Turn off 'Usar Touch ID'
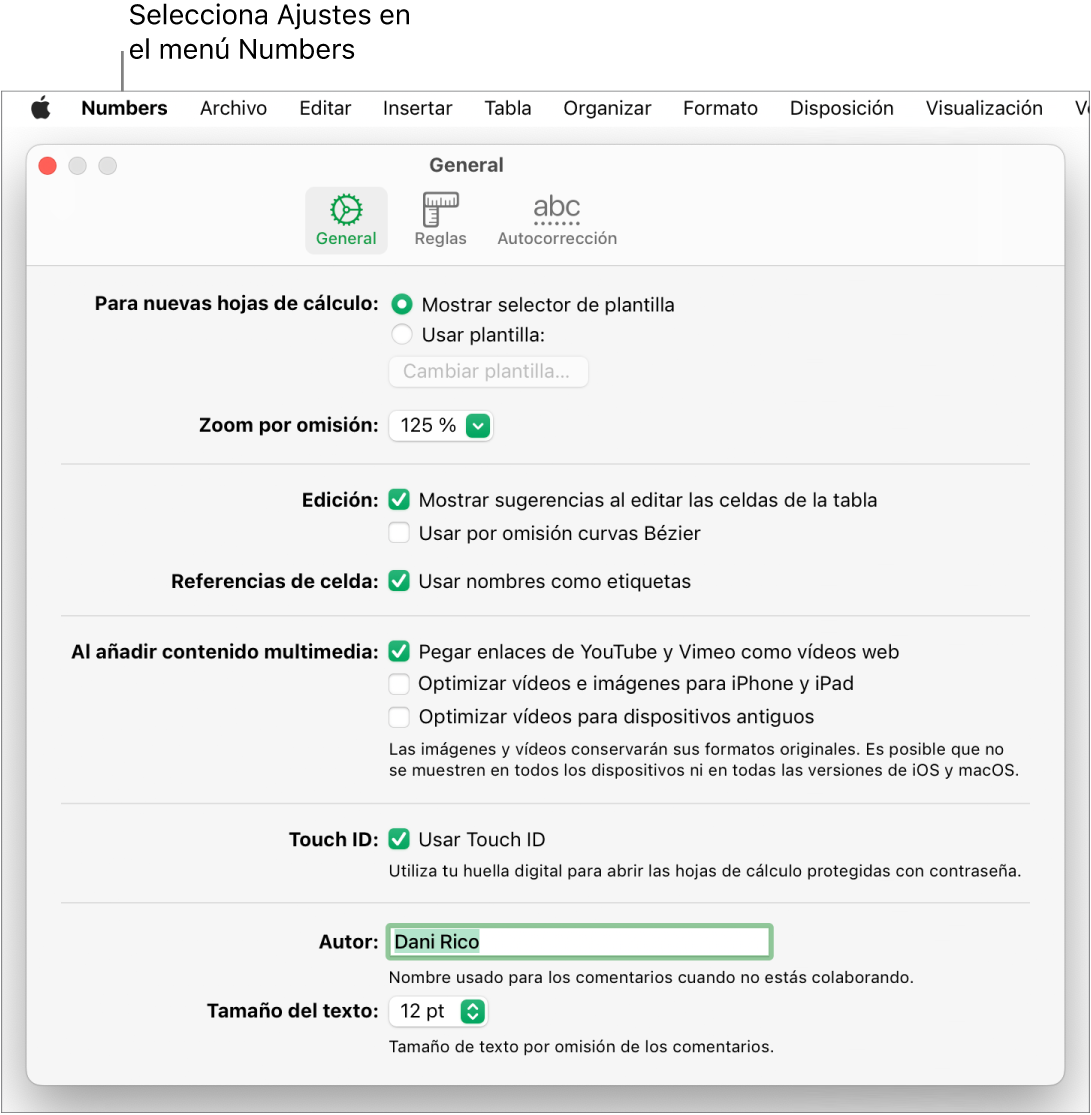Viewport: 1091px width, 1115px height. point(398,840)
